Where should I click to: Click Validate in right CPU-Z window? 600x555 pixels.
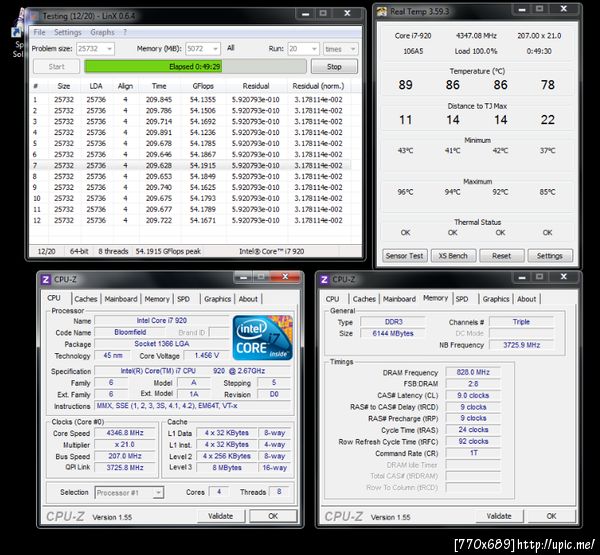click(x=499, y=516)
